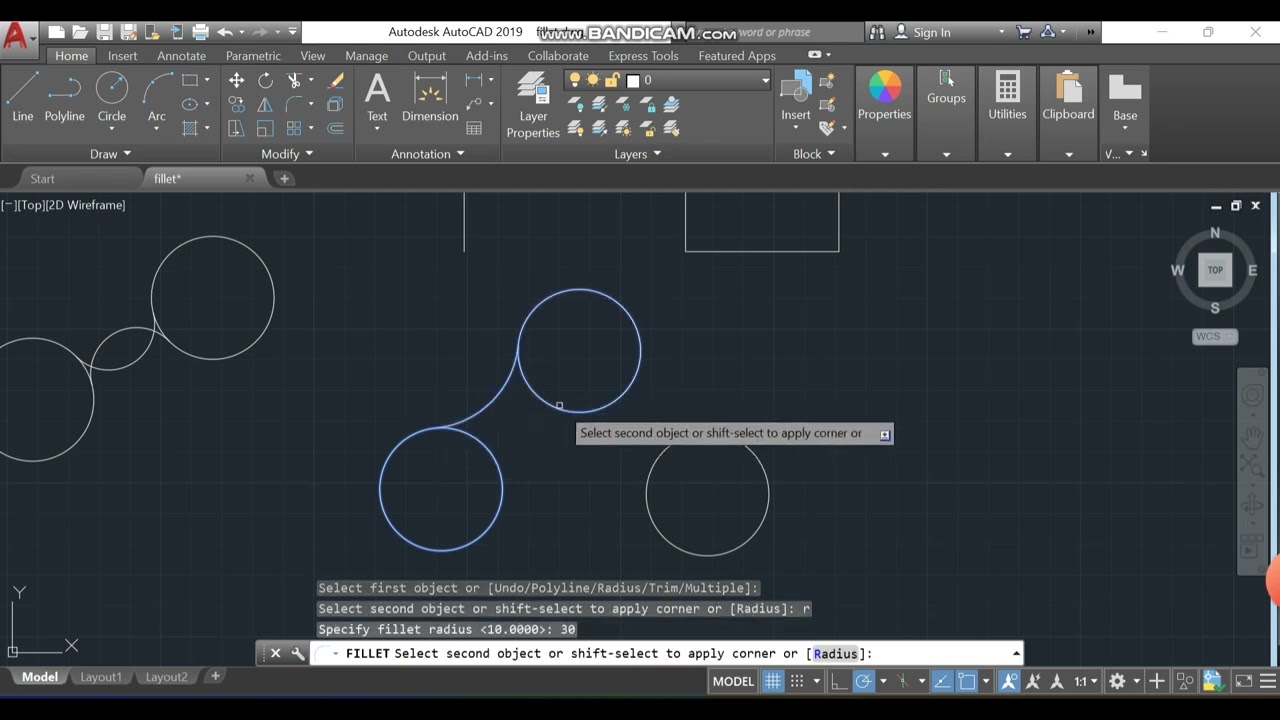Switch to the Annotate tab

[182, 56]
